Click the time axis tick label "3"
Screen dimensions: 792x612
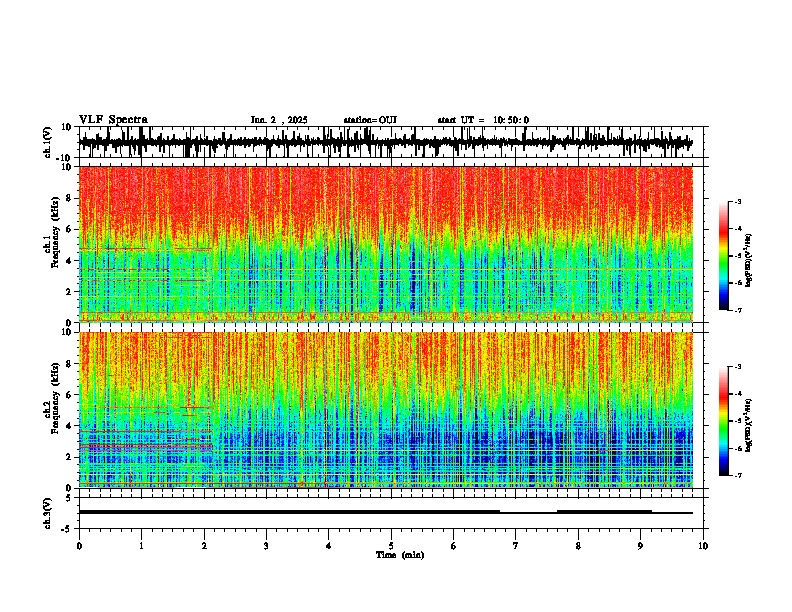(266, 546)
